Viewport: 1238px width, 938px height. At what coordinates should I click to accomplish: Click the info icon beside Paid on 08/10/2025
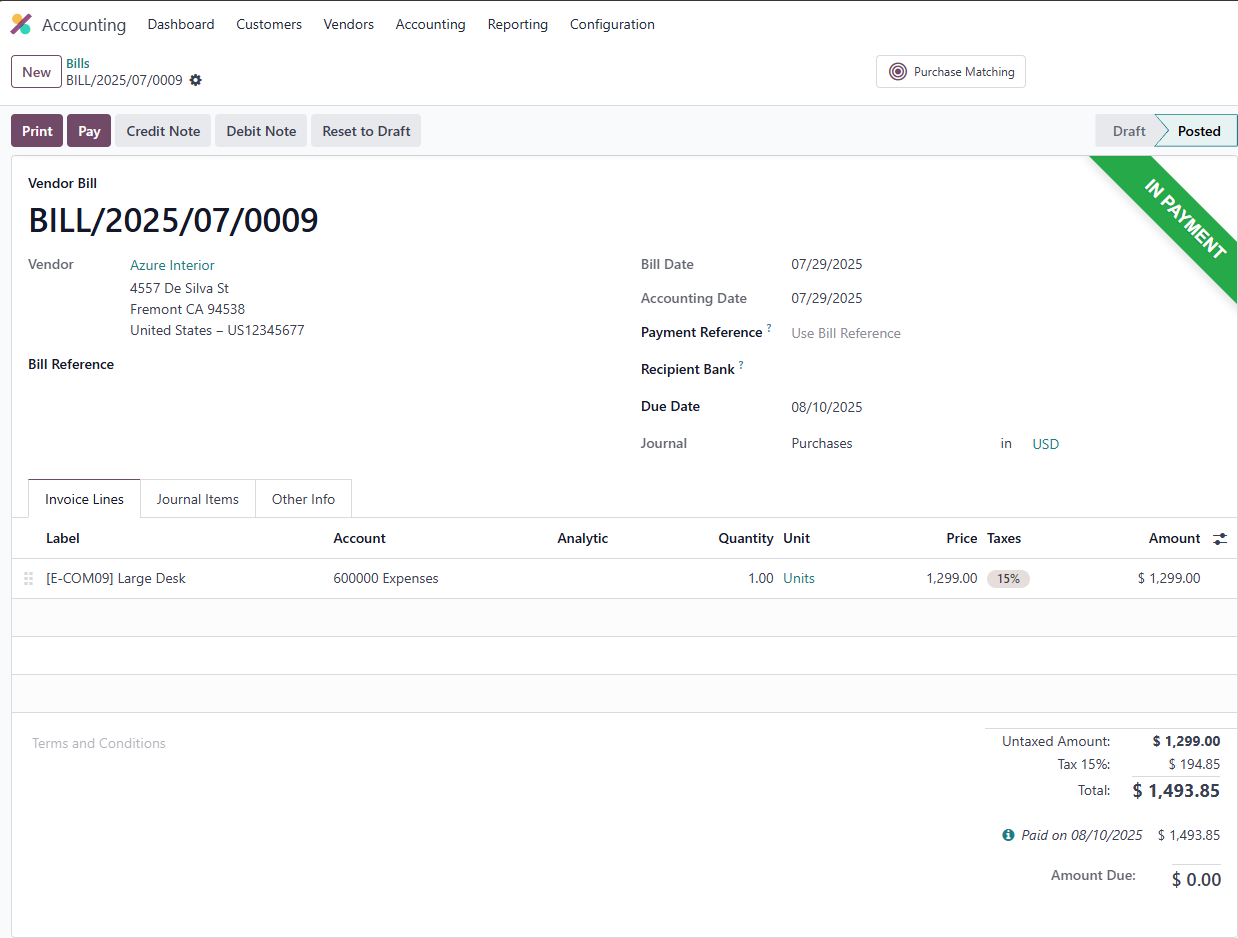[1008, 835]
